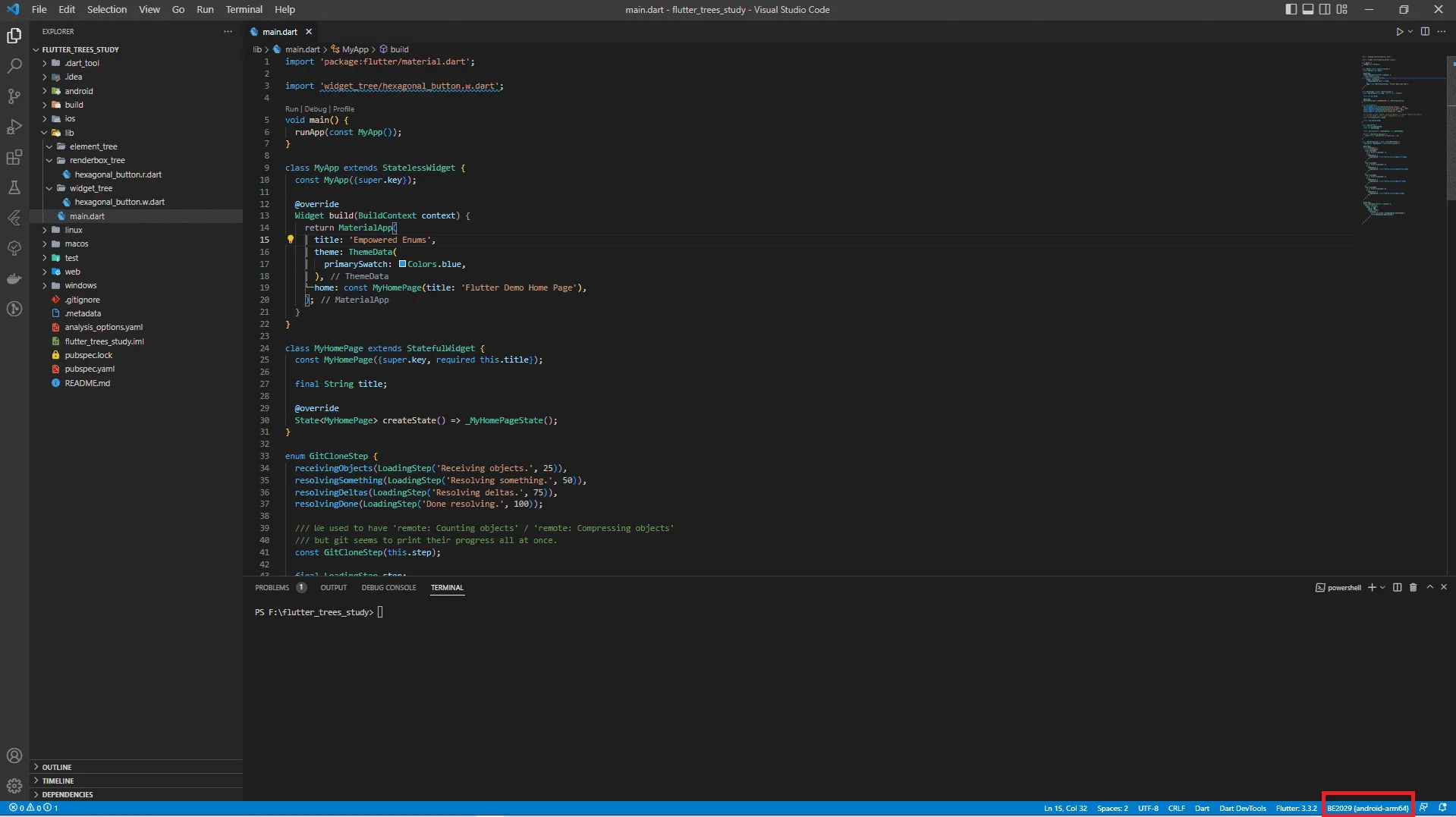
Task: Open the Accounts menu icon
Action: click(x=14, y=756)
